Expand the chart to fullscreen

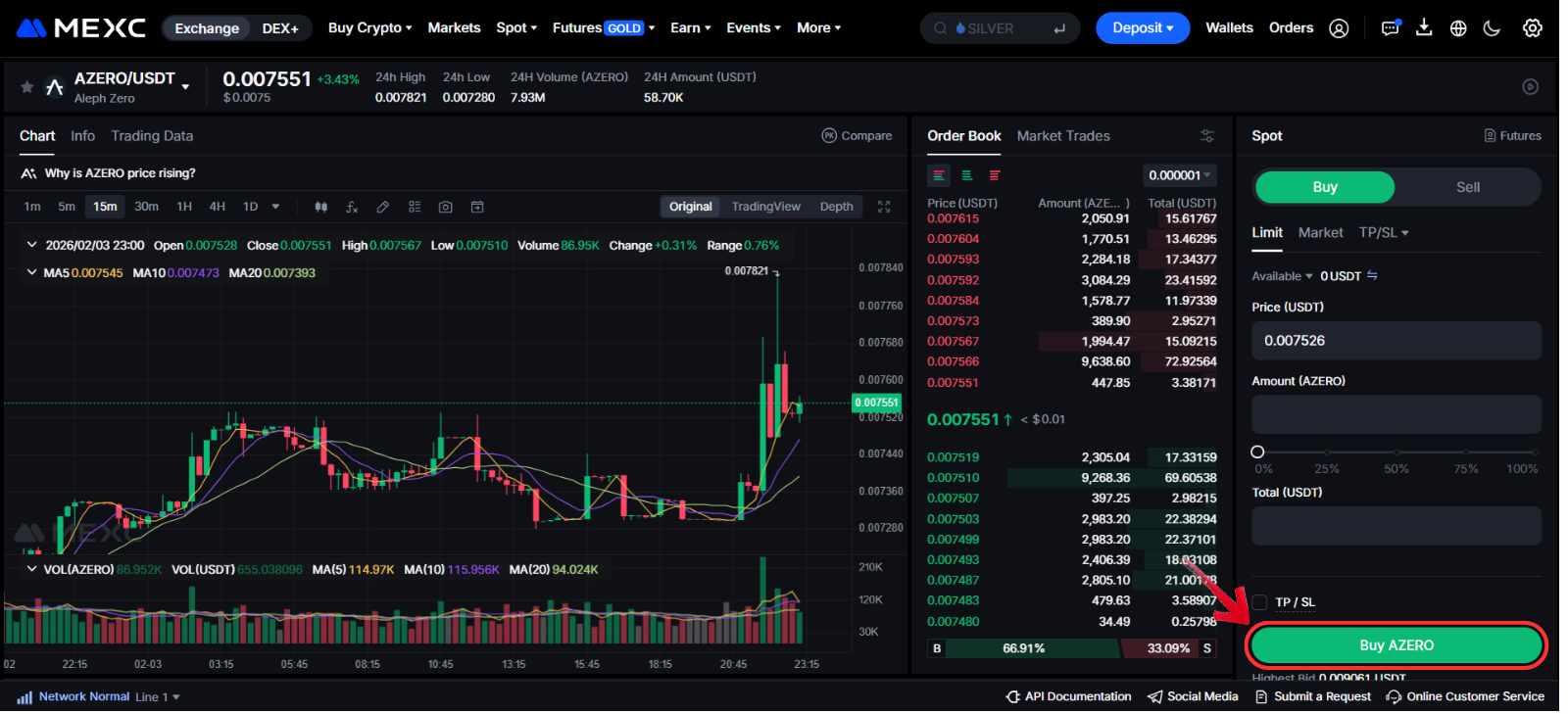click(x=884, y=207)
